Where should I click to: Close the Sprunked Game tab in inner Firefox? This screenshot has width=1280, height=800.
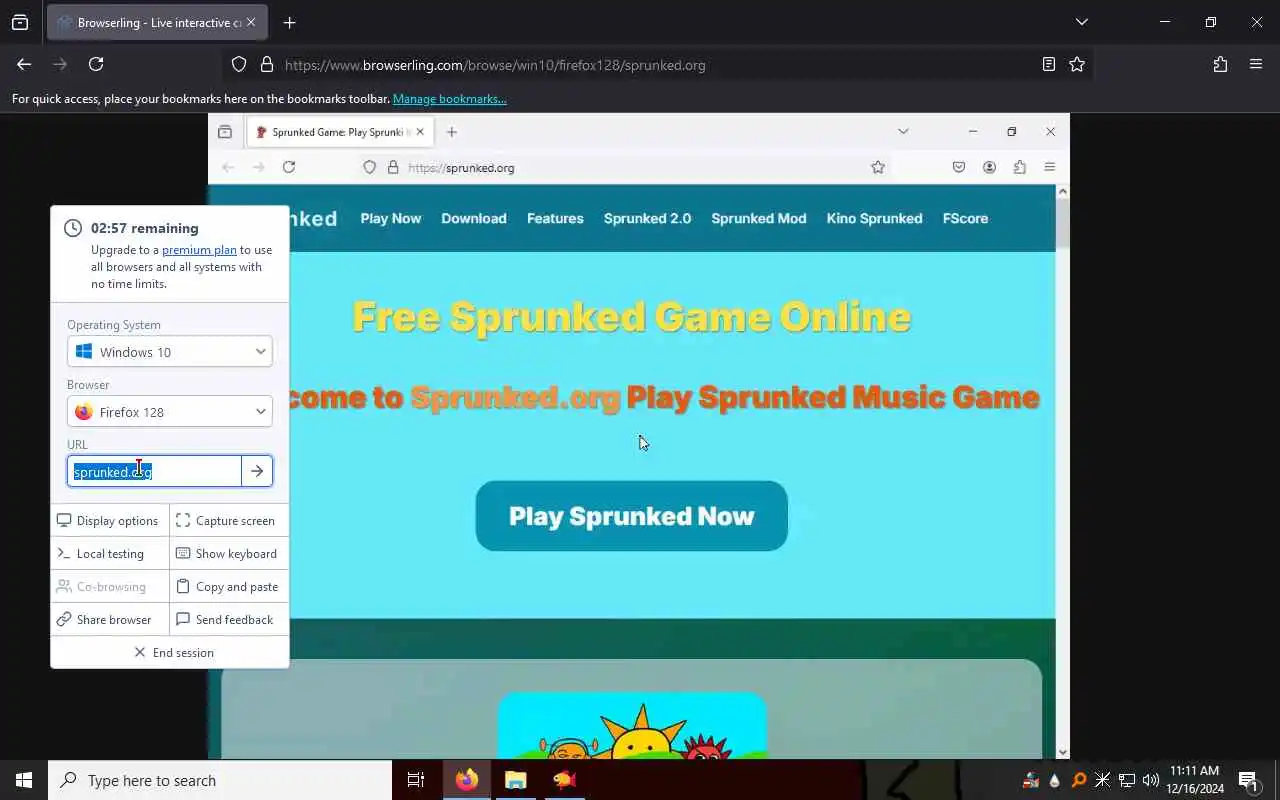[420, 132]
